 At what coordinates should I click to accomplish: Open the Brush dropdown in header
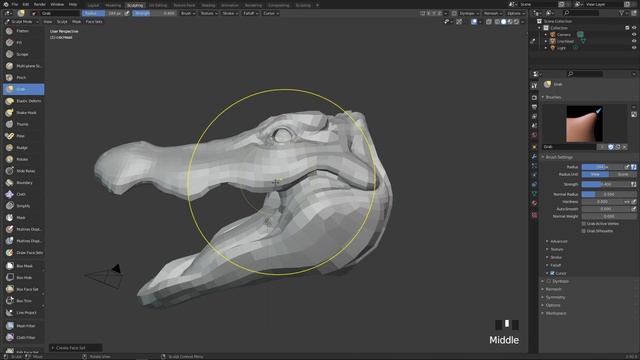pos(188,13)
